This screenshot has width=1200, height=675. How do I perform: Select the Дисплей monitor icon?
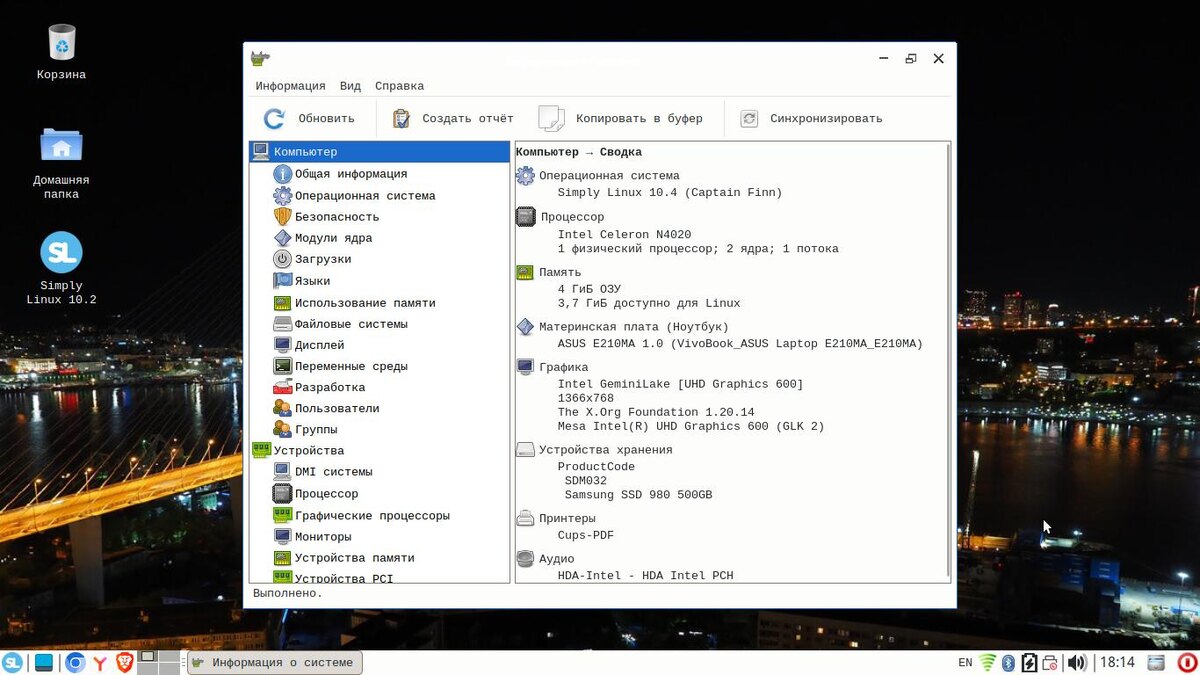[x=282, y=345]
